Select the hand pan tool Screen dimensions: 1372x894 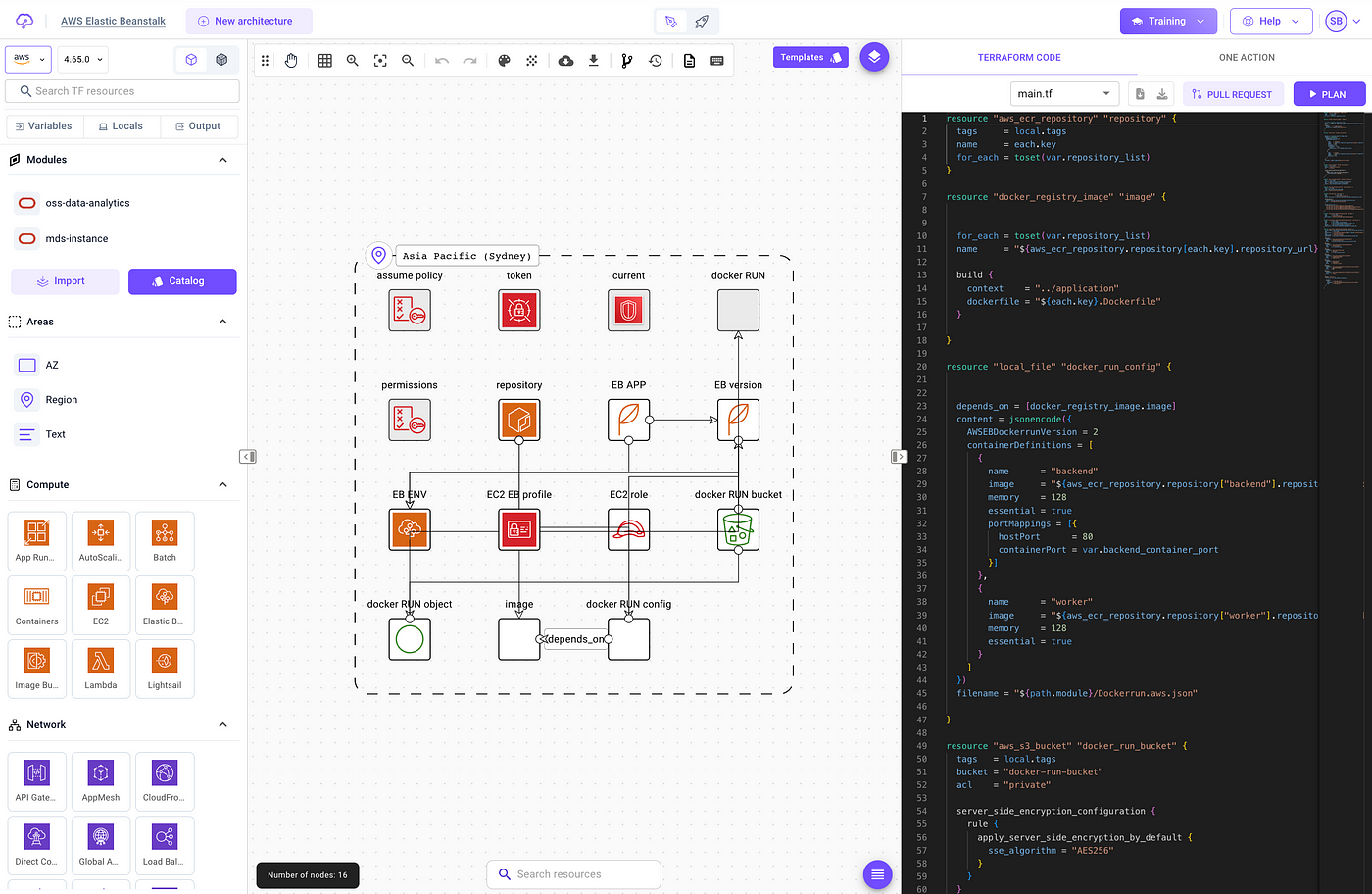coord(291,61)
